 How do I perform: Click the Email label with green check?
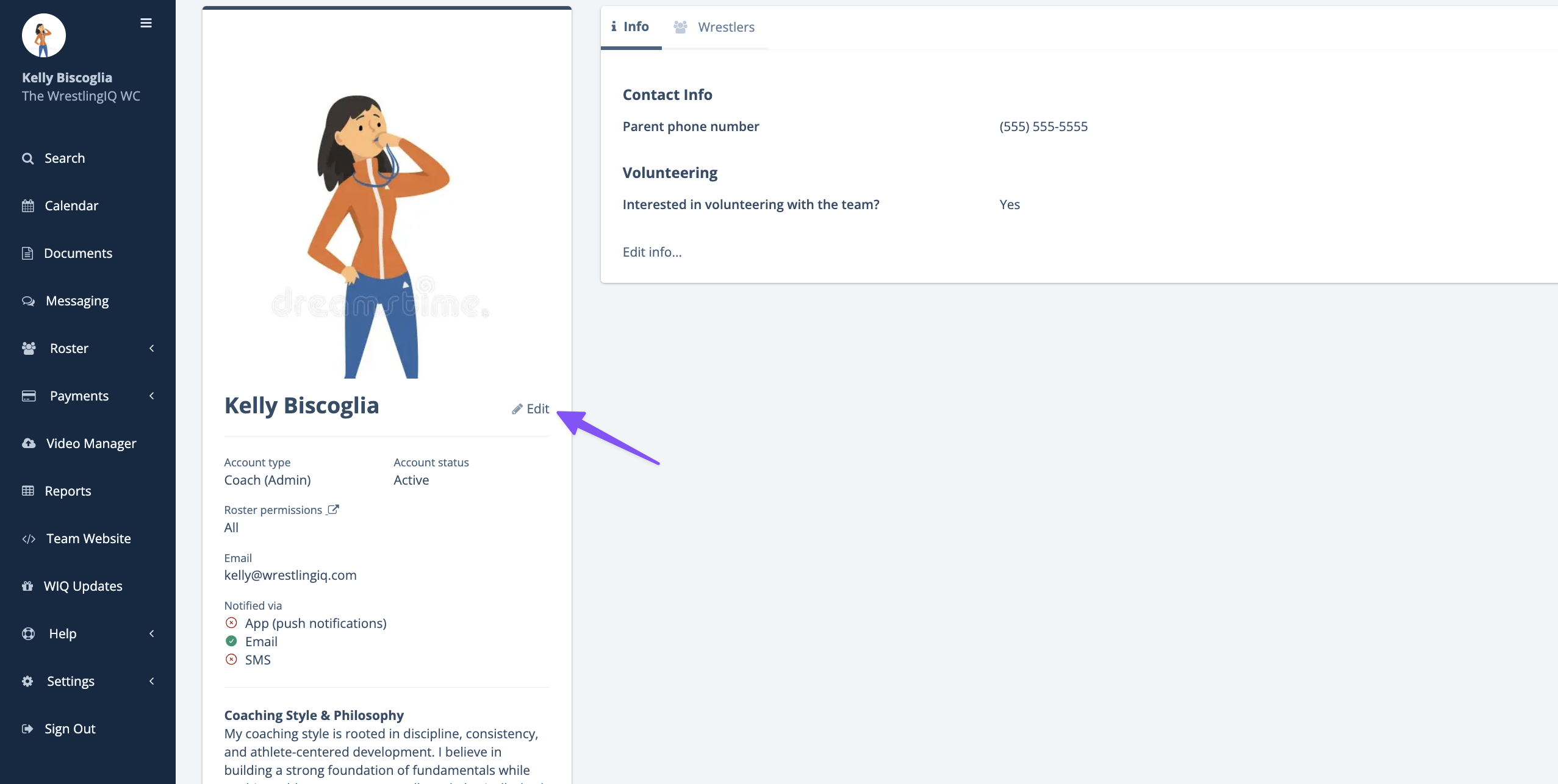(x=261, y=641)
